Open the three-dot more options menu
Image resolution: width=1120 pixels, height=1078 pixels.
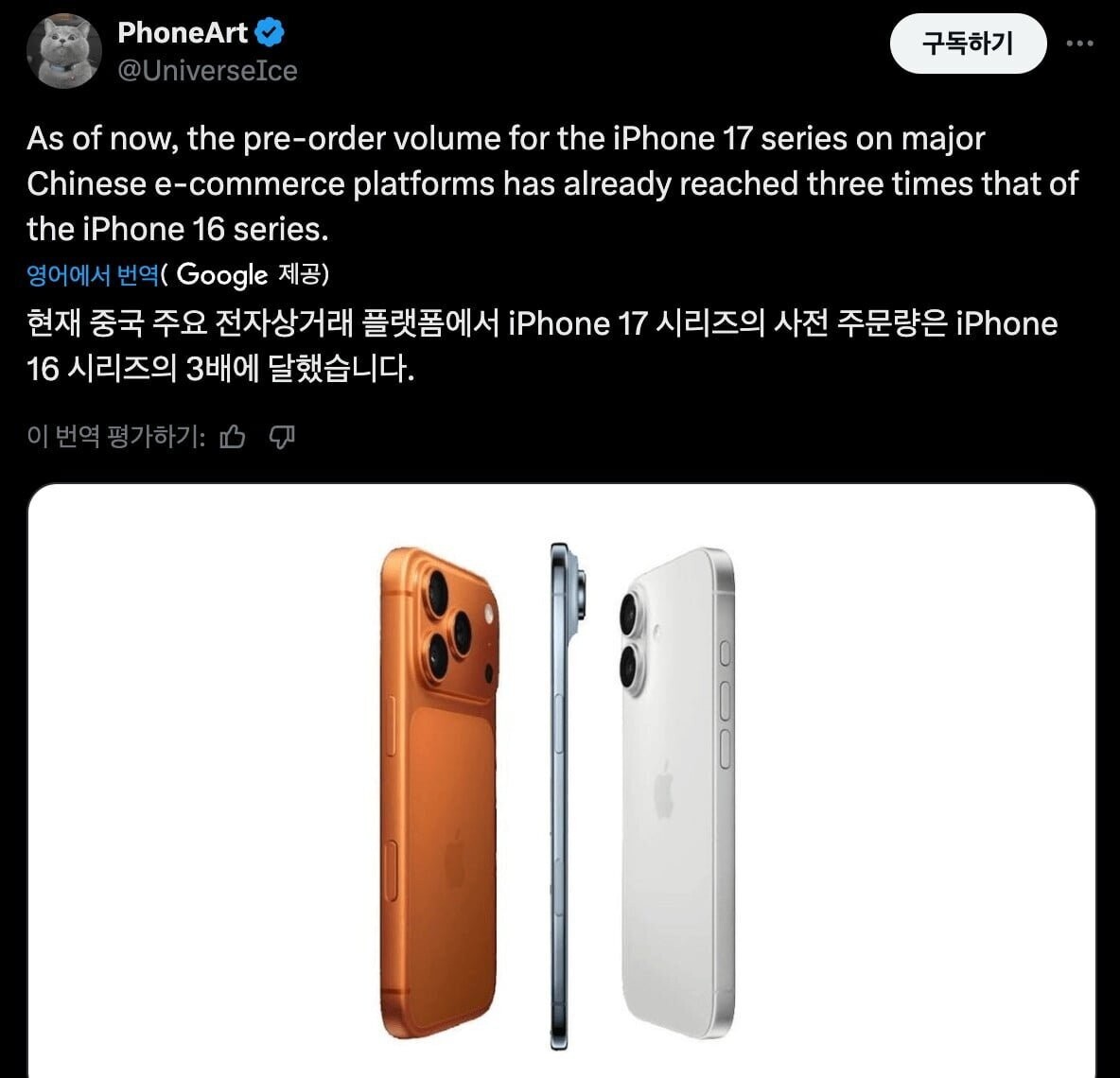point(1079,43)
